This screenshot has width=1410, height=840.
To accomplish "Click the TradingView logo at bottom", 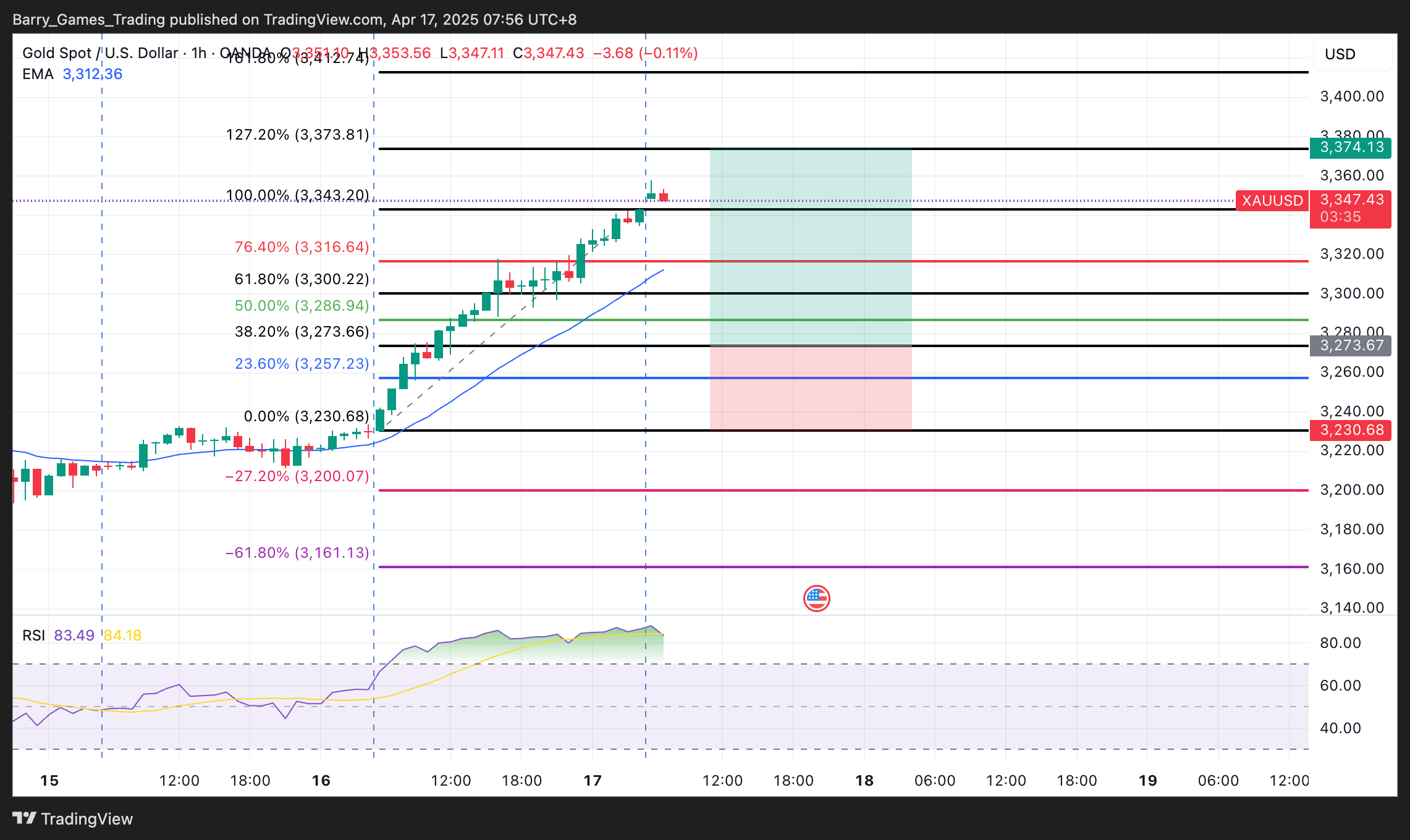I will point(73,819).
